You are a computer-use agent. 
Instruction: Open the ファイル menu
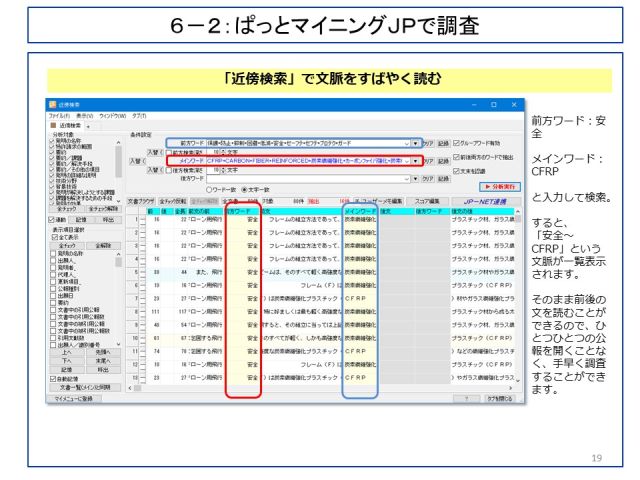(x=60, y=116)
